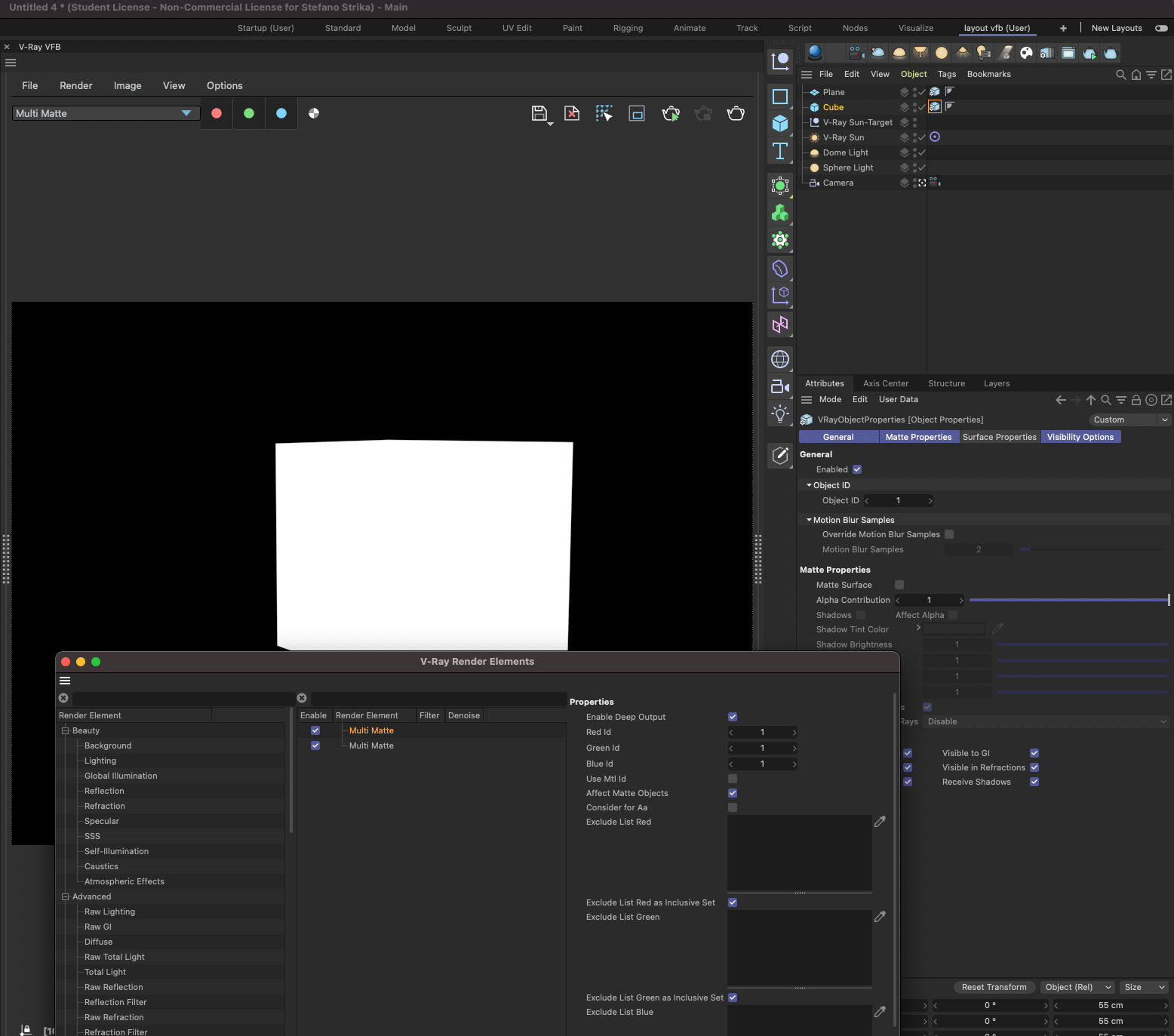
Task: Open V-Ray material palette icon in top toolbar
Action: (1026, 52)
